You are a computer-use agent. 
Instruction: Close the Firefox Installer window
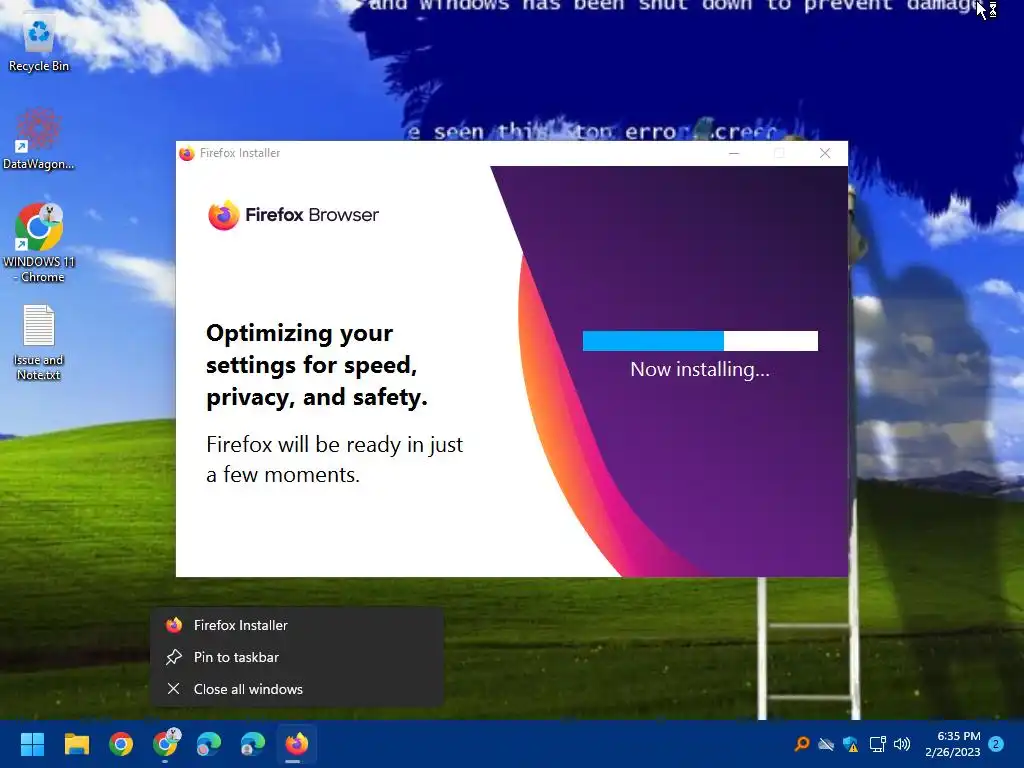pos(825,153)
